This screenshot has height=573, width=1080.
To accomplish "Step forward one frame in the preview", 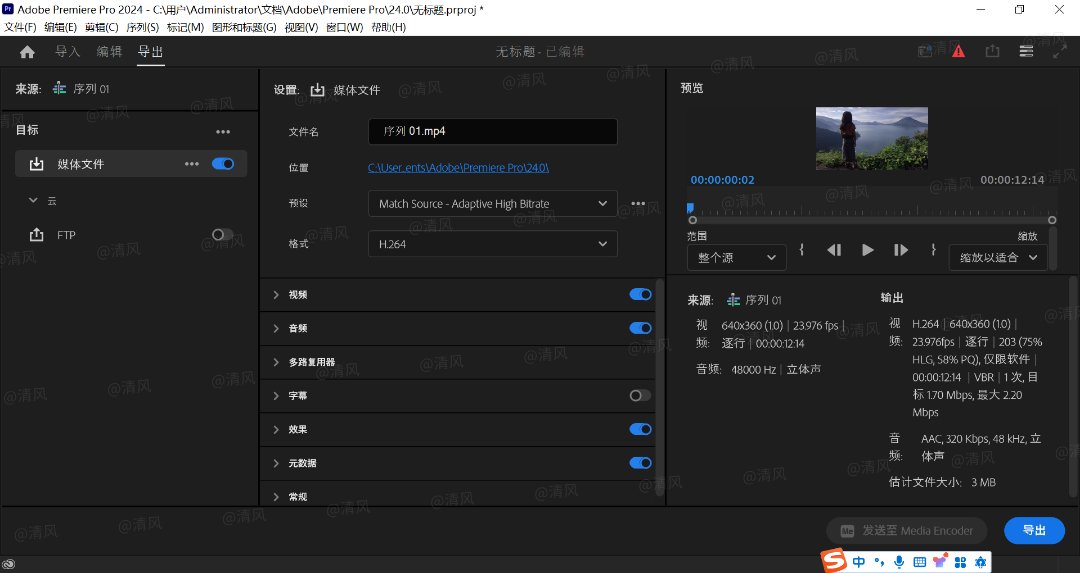I will (900, 250).
